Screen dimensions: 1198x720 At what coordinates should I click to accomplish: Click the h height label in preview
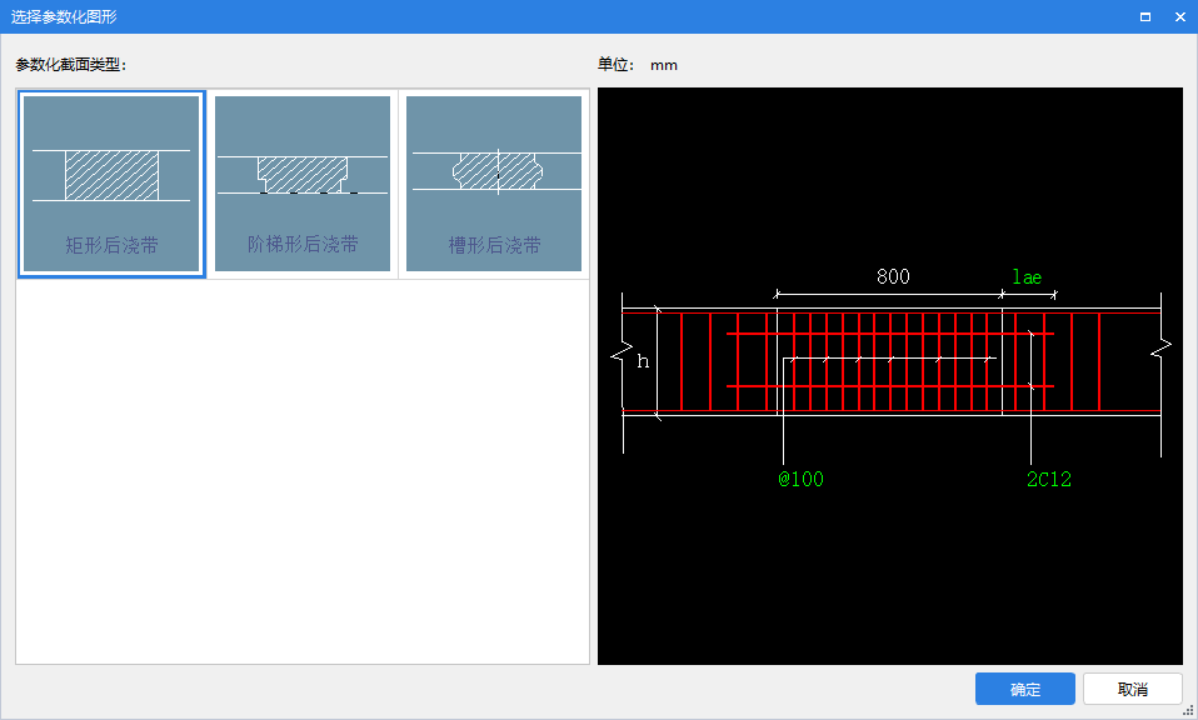coord(643,361)
